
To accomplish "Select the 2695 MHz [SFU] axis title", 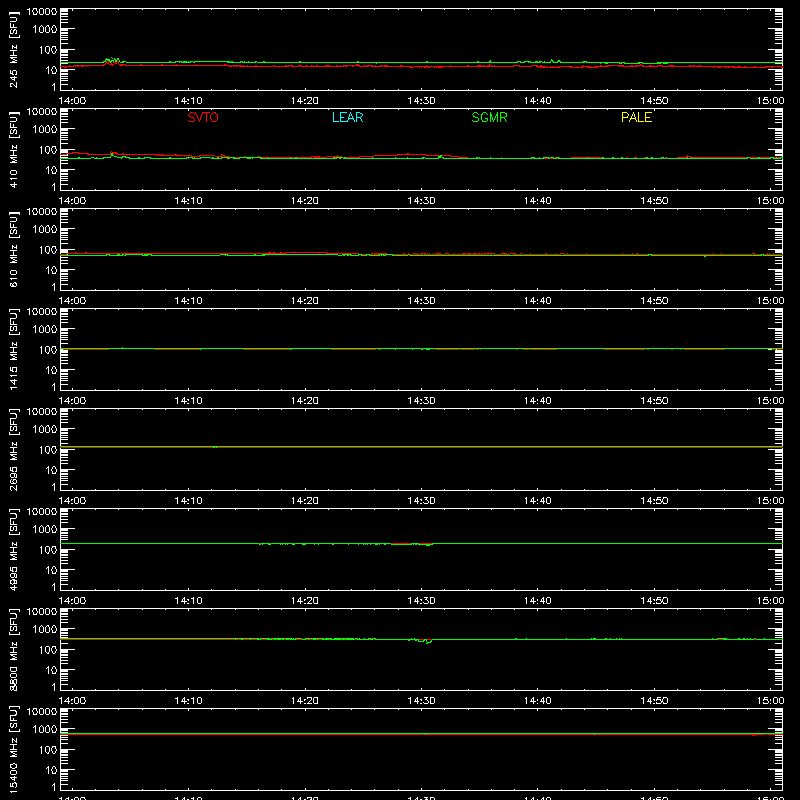I will point(13,449).
